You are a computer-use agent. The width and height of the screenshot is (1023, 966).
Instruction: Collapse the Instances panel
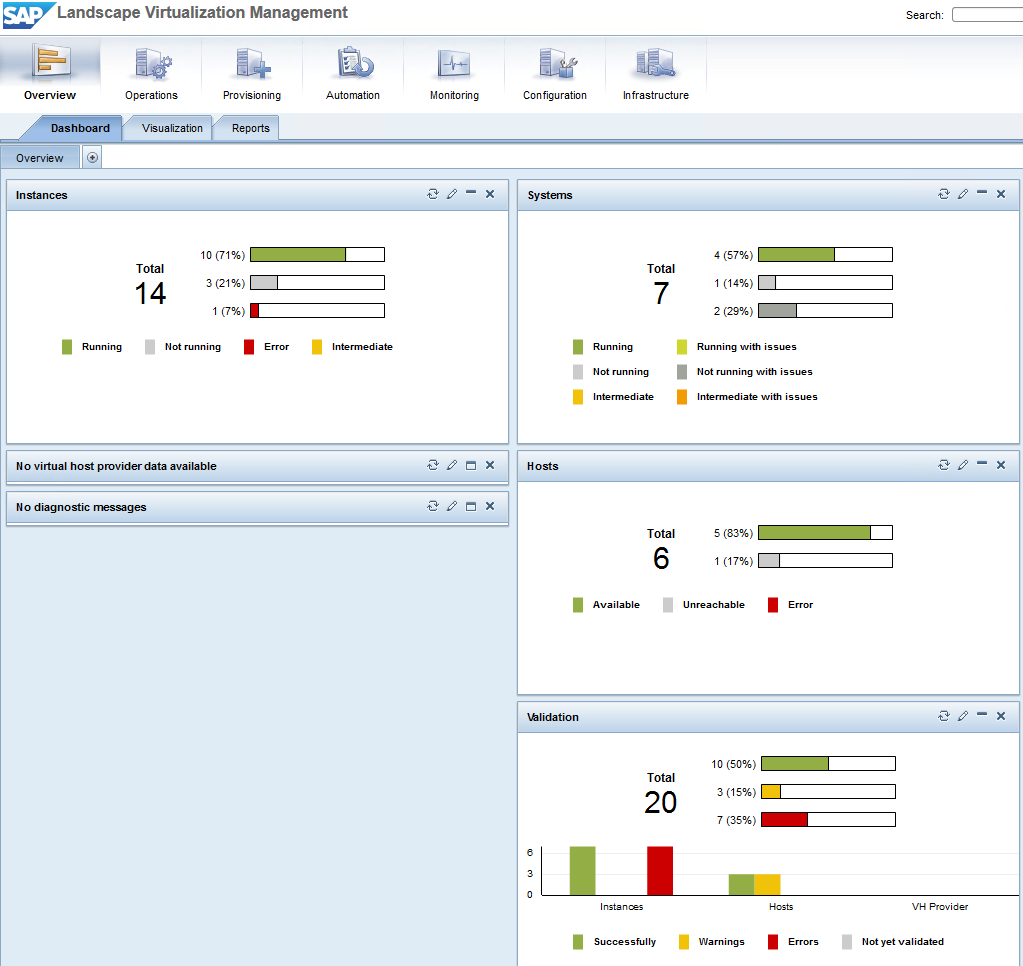(x=471, y=194)
